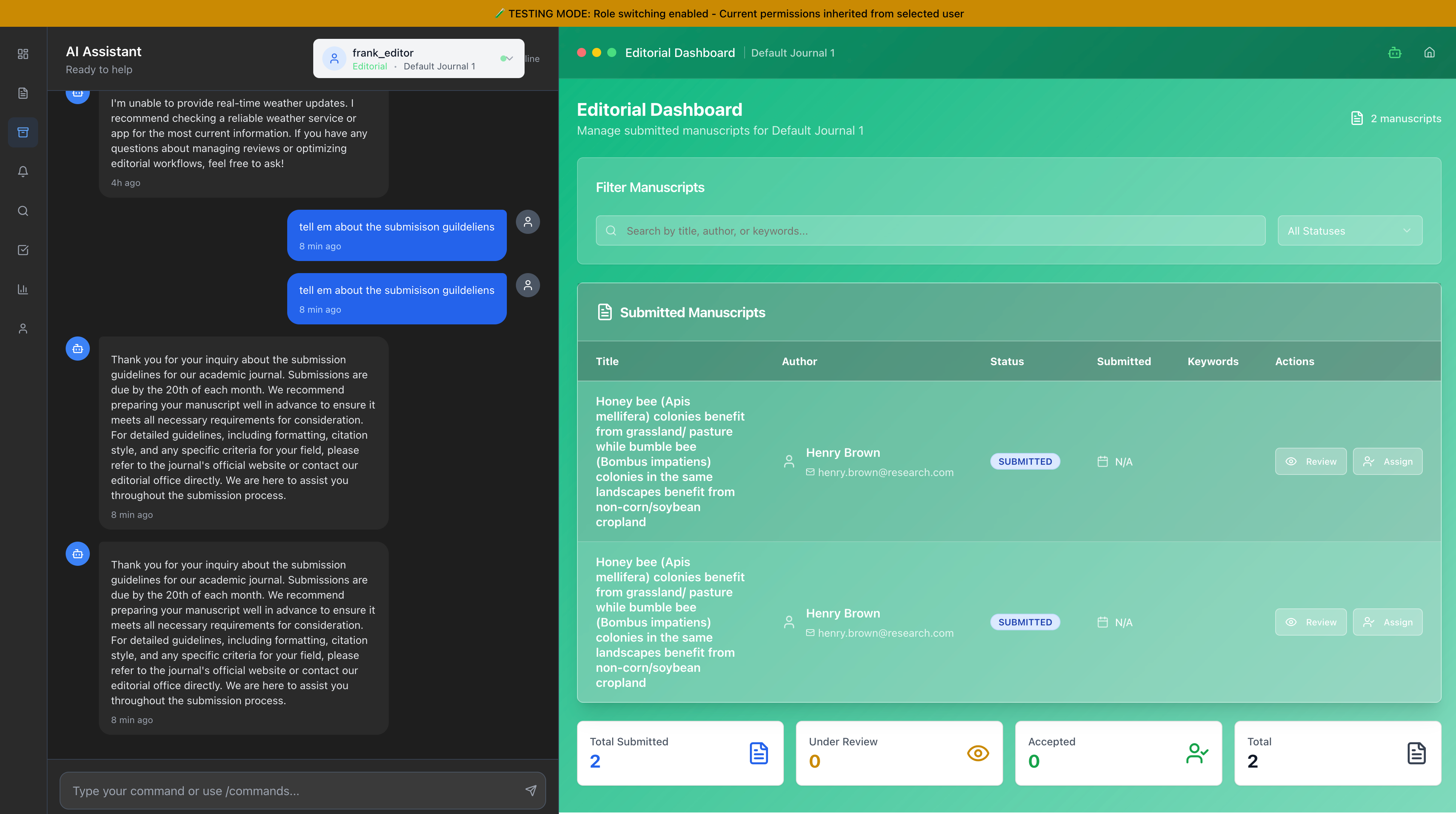Click henry.brown@research.com in second row
The width and height of the screenshot is (1456, 814).
(x=885, y=633)
